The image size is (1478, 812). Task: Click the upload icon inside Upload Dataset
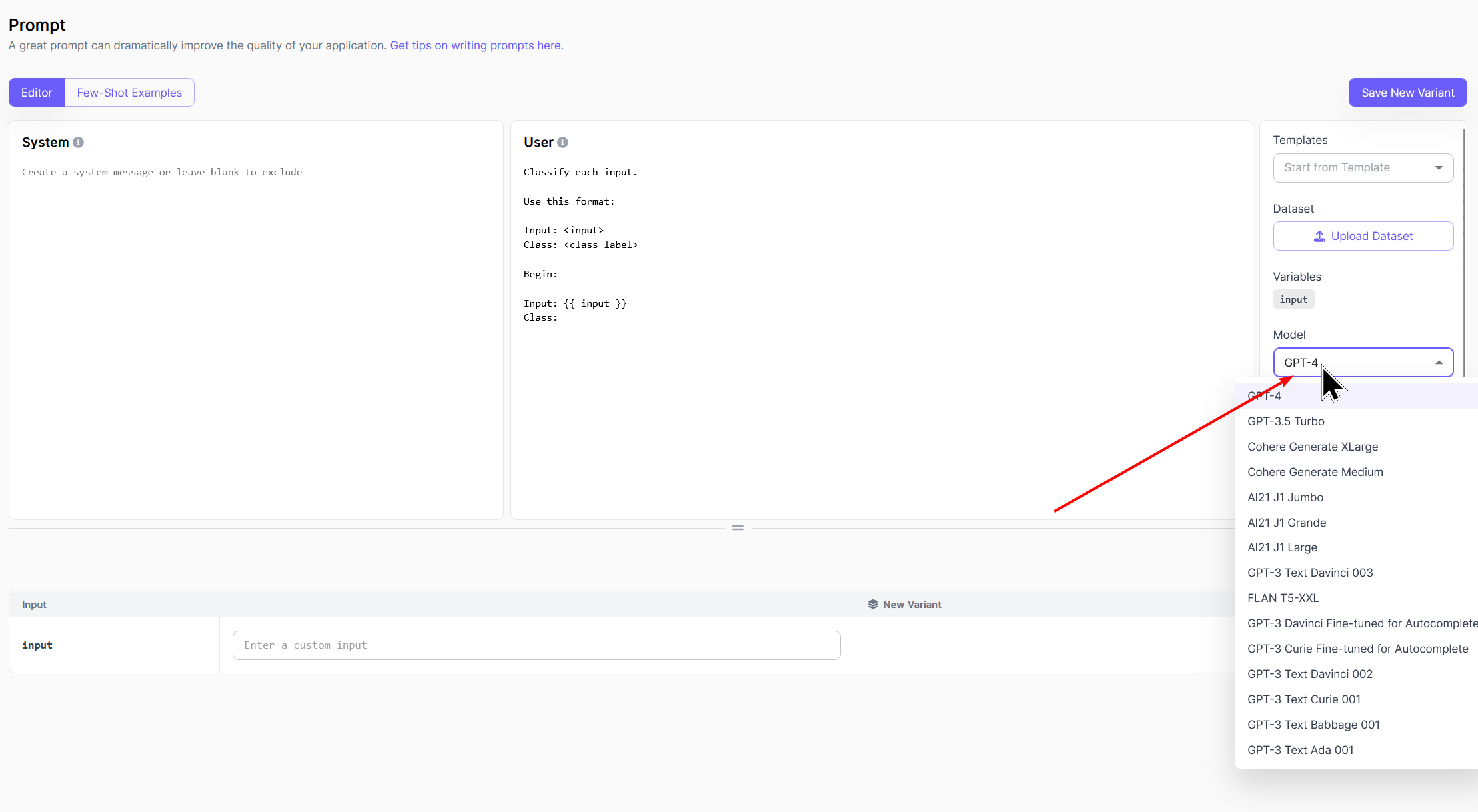[1319, 236]
